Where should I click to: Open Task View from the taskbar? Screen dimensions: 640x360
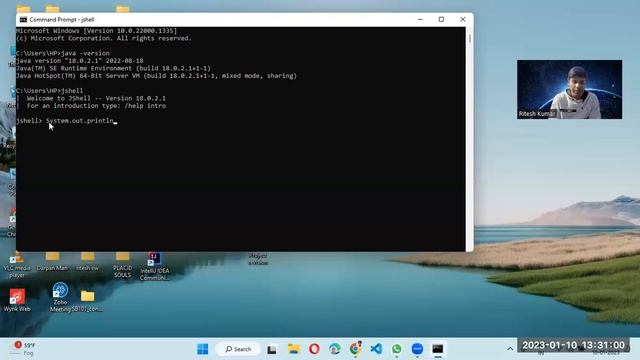pos(272,349)
